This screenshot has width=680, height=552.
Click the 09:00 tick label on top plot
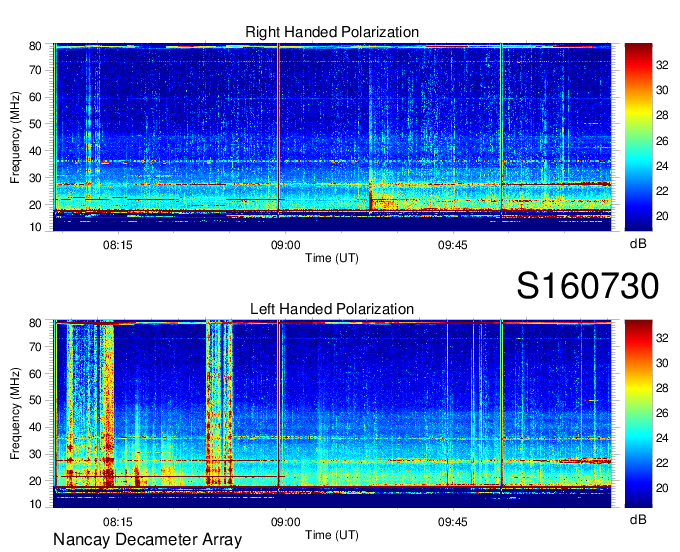[285, 245]
